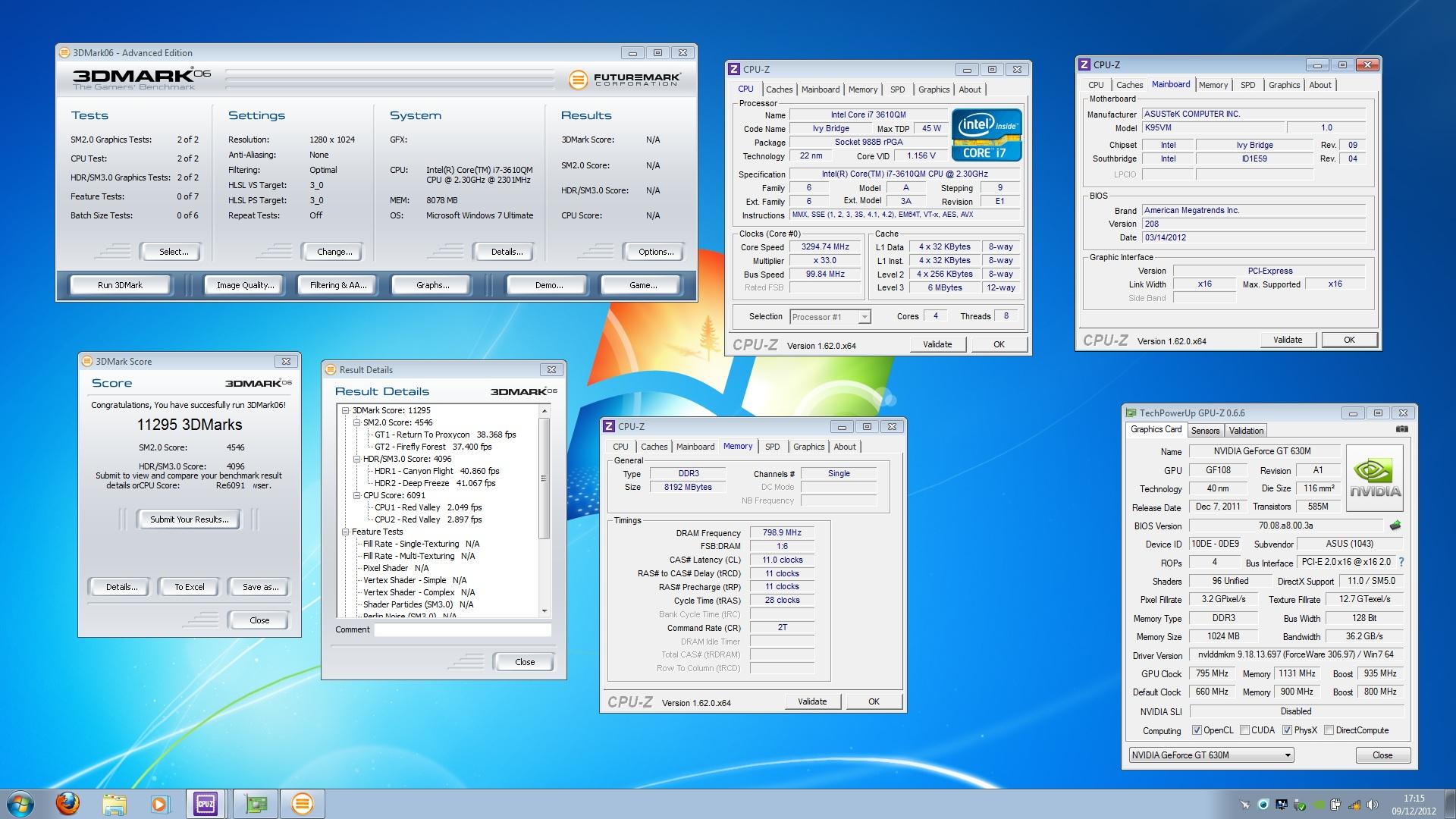Select the GPU-Z taskbar icon

(256, 804)
